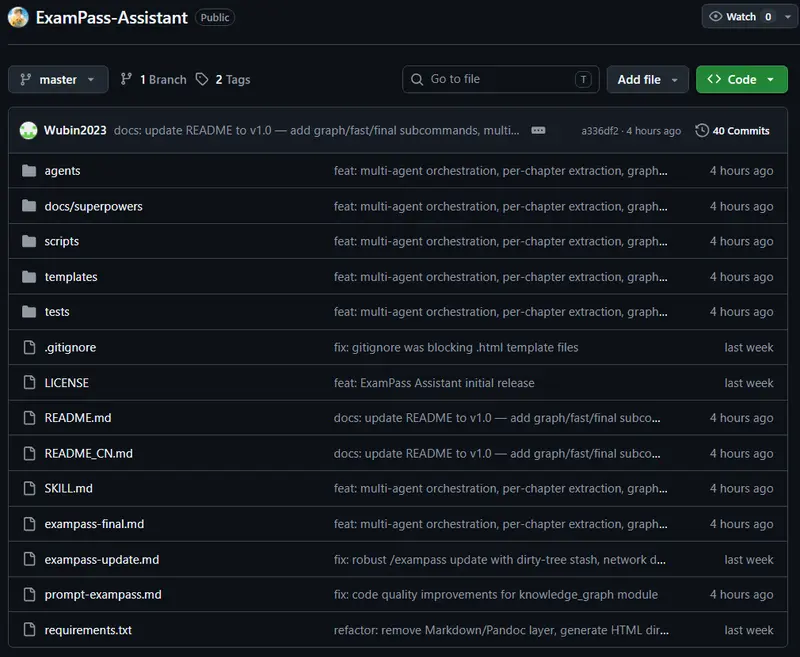The width and height of the screenshot is (800, 657).
Task: Click the tag icon beside 2 Tags
Action: click(202, 79)
